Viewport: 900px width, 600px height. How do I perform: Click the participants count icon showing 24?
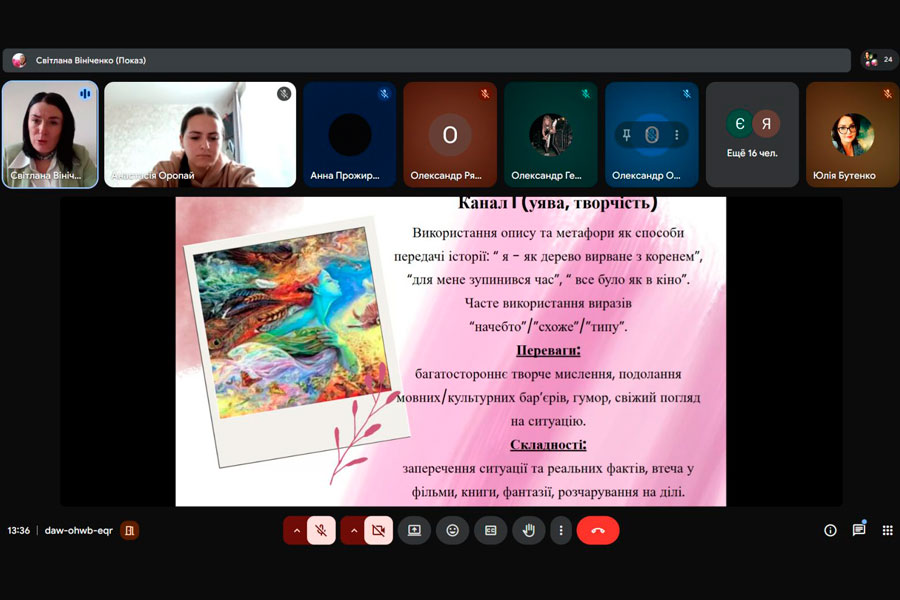(x=879, y=60)
